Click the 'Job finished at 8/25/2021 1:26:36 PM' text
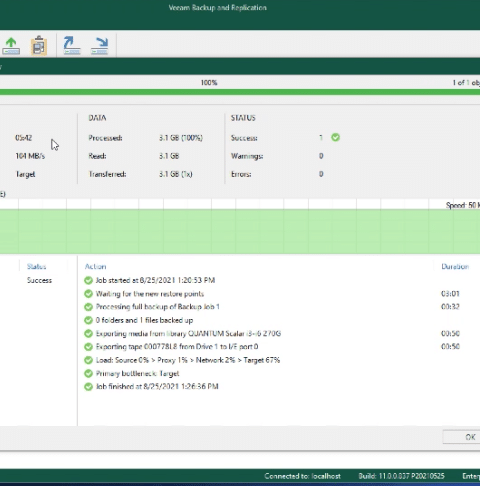Viewport: 480px width, 486px height. tap(157, 387)
